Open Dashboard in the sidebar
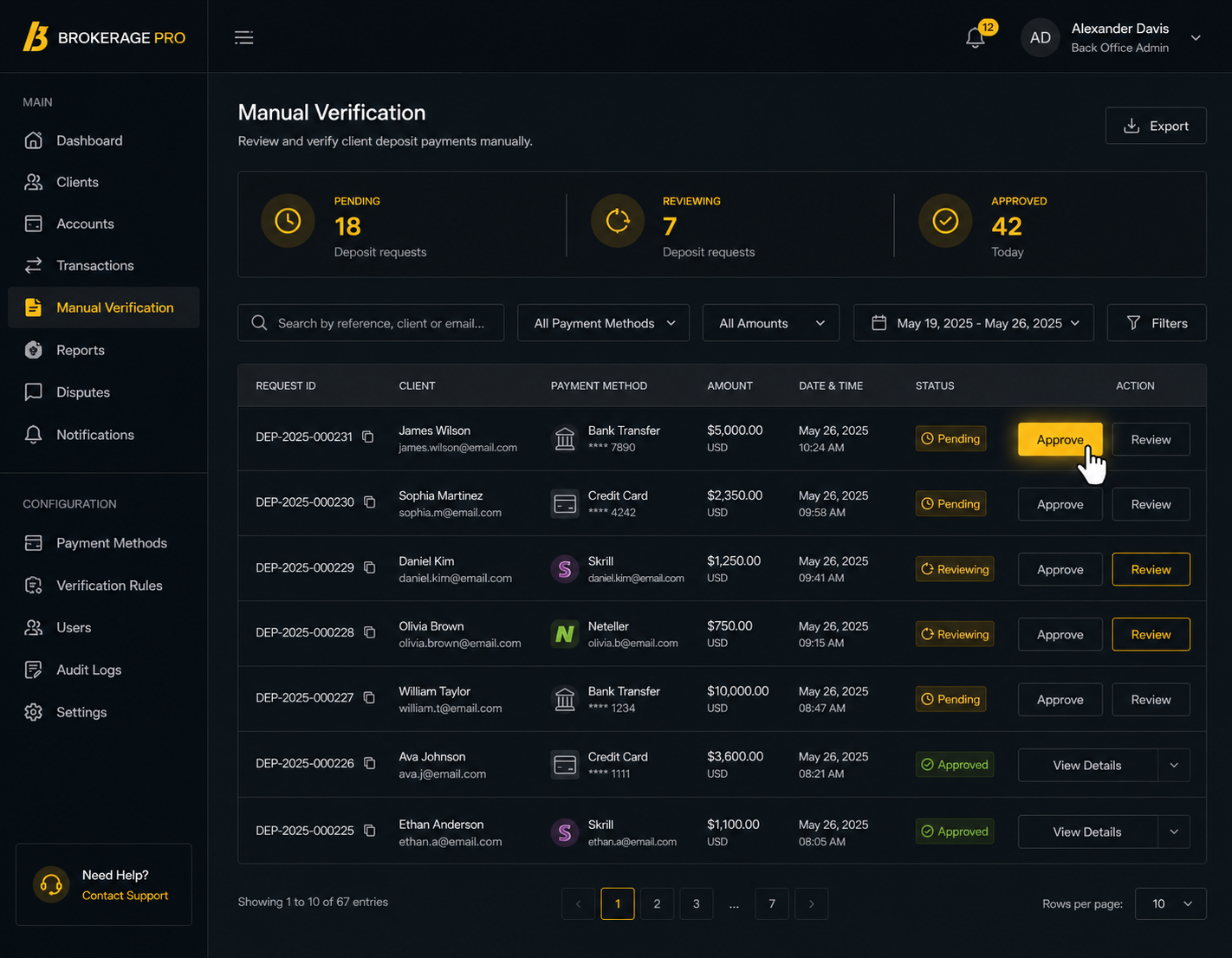 [x=104, y=140]
